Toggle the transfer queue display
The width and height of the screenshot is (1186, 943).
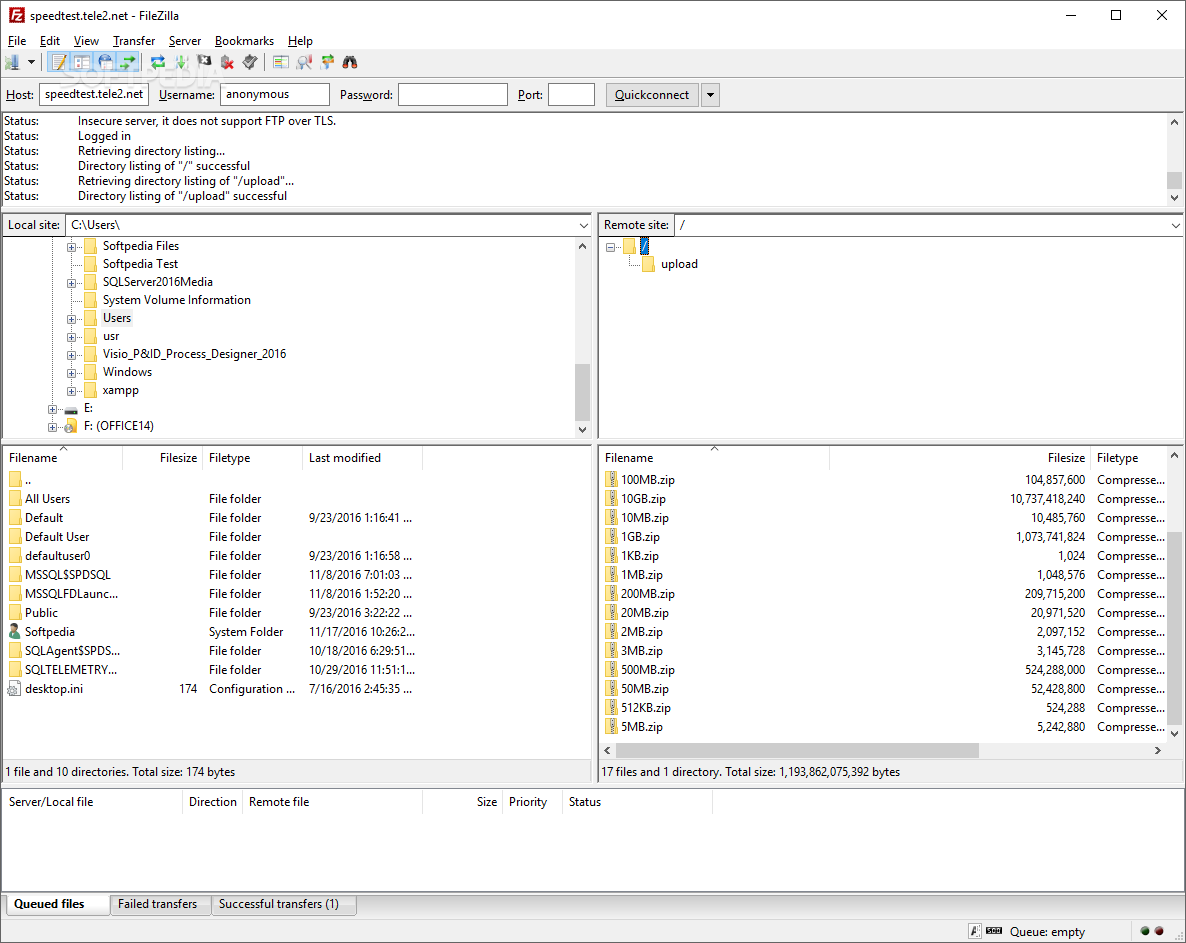tap(129, 62)
